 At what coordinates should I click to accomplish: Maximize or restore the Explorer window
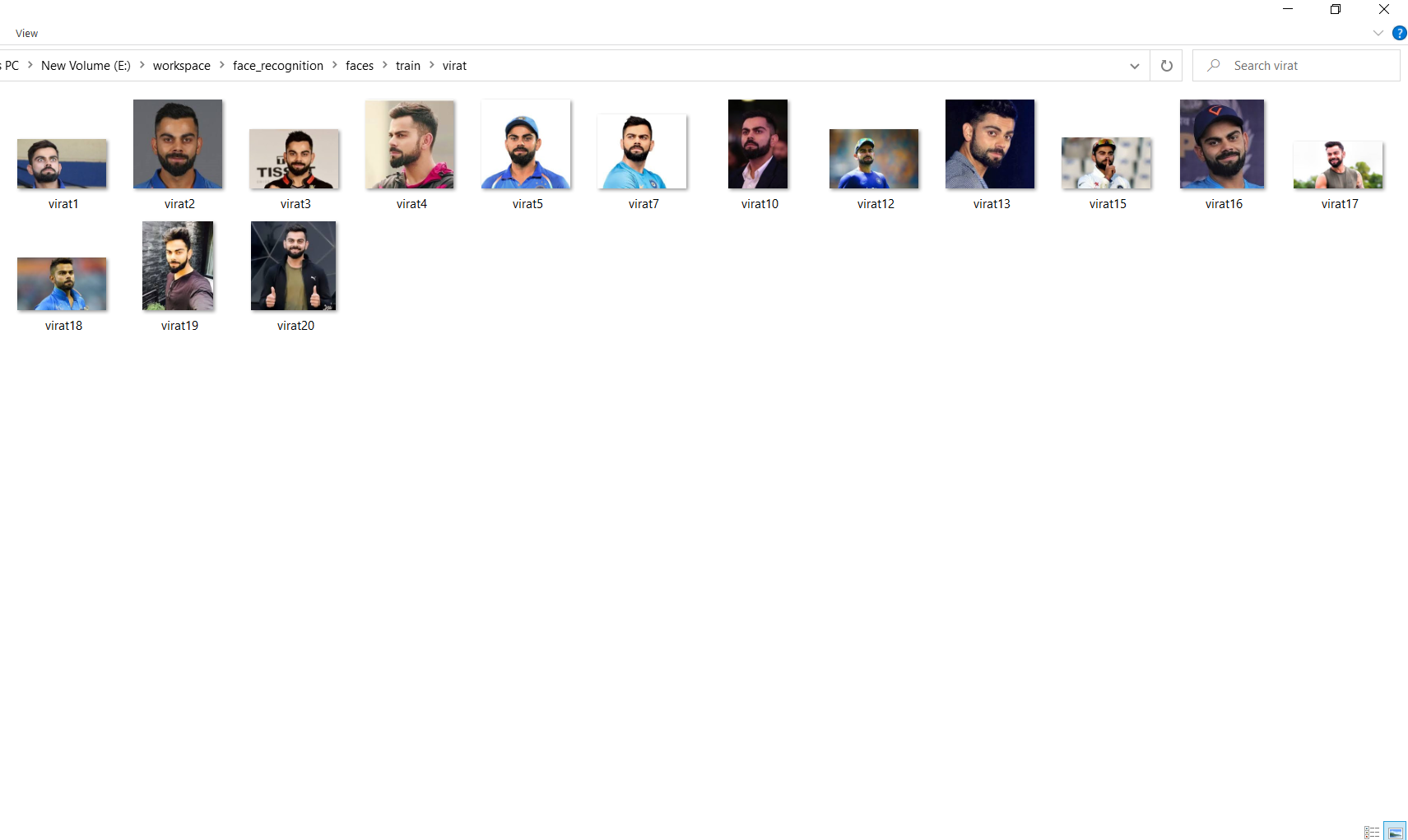click(1336, 10)
